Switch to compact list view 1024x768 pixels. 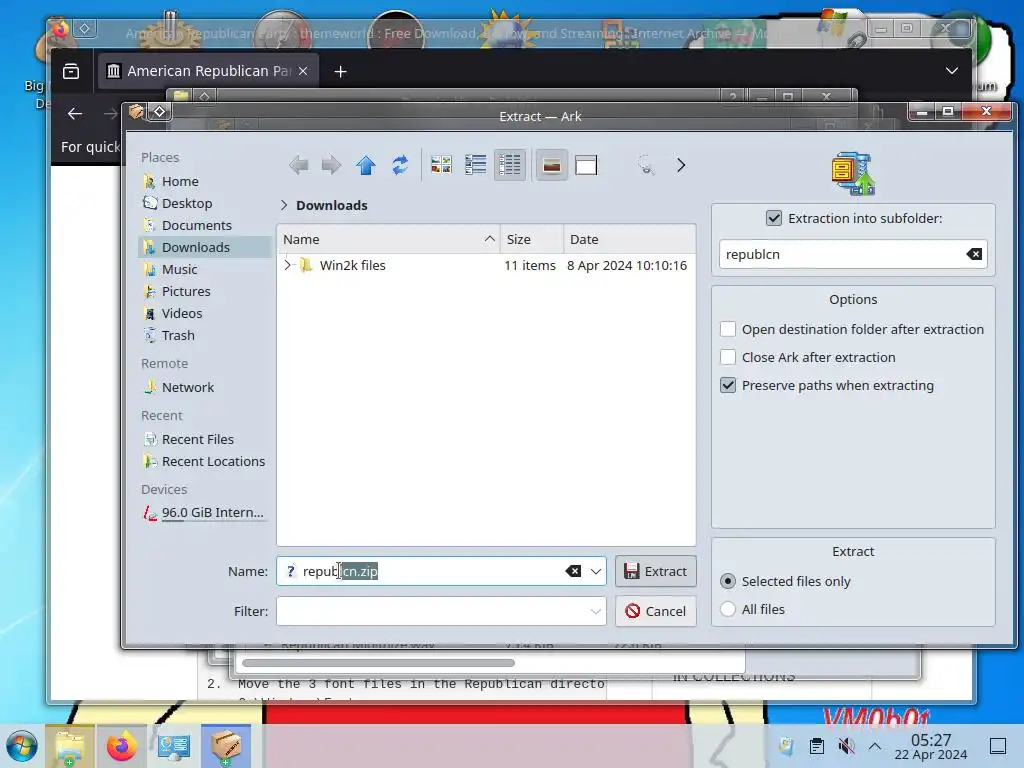pyautogui.click(x=475, y=165)
